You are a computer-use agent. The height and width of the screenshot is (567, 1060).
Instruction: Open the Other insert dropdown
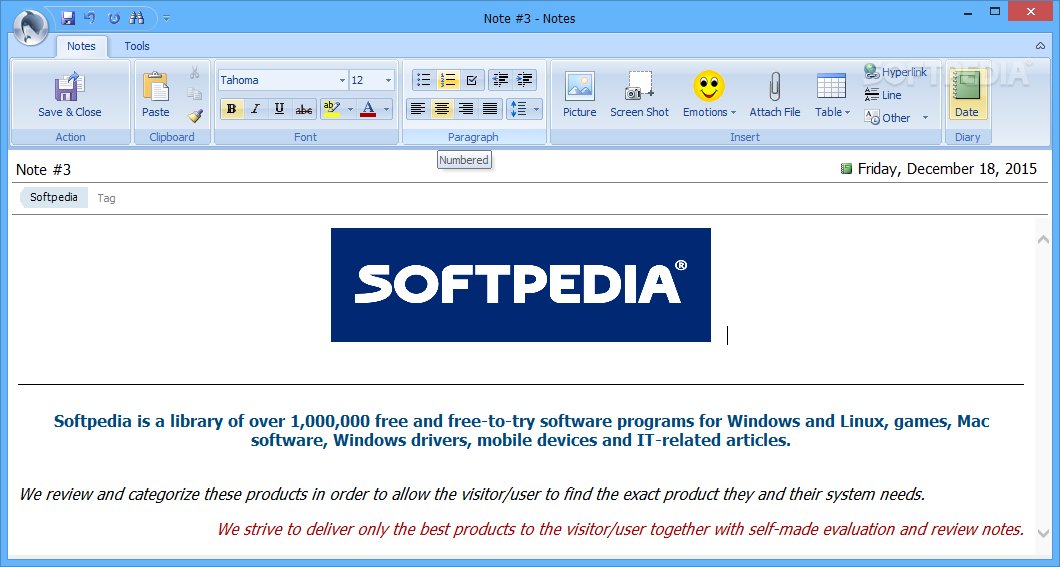tap(896, 118)
